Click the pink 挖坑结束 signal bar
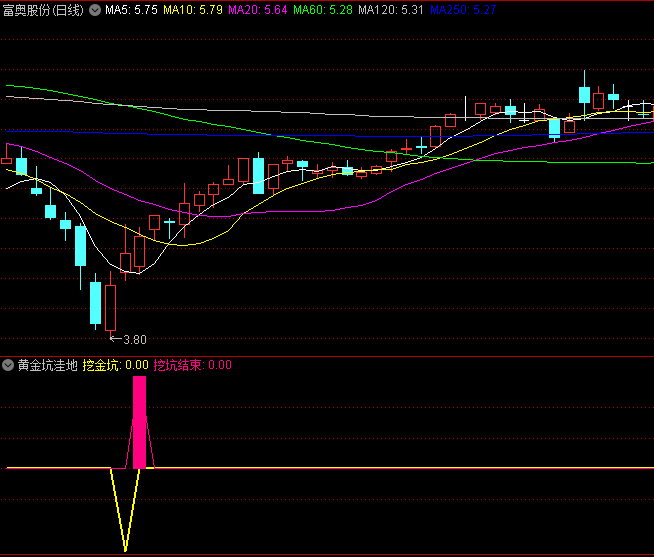The image size is (654, 557). [x=140, y=422]
